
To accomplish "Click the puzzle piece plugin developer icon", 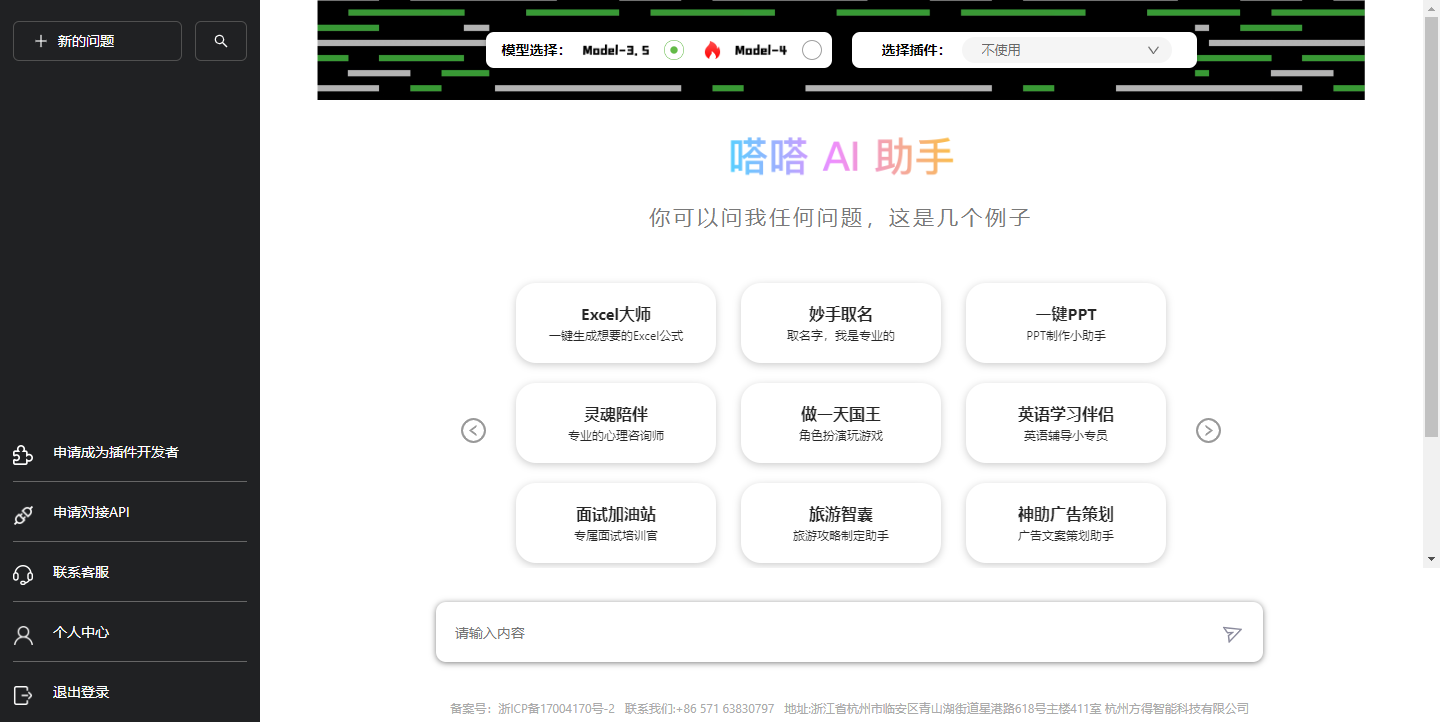I will (23, 455).
